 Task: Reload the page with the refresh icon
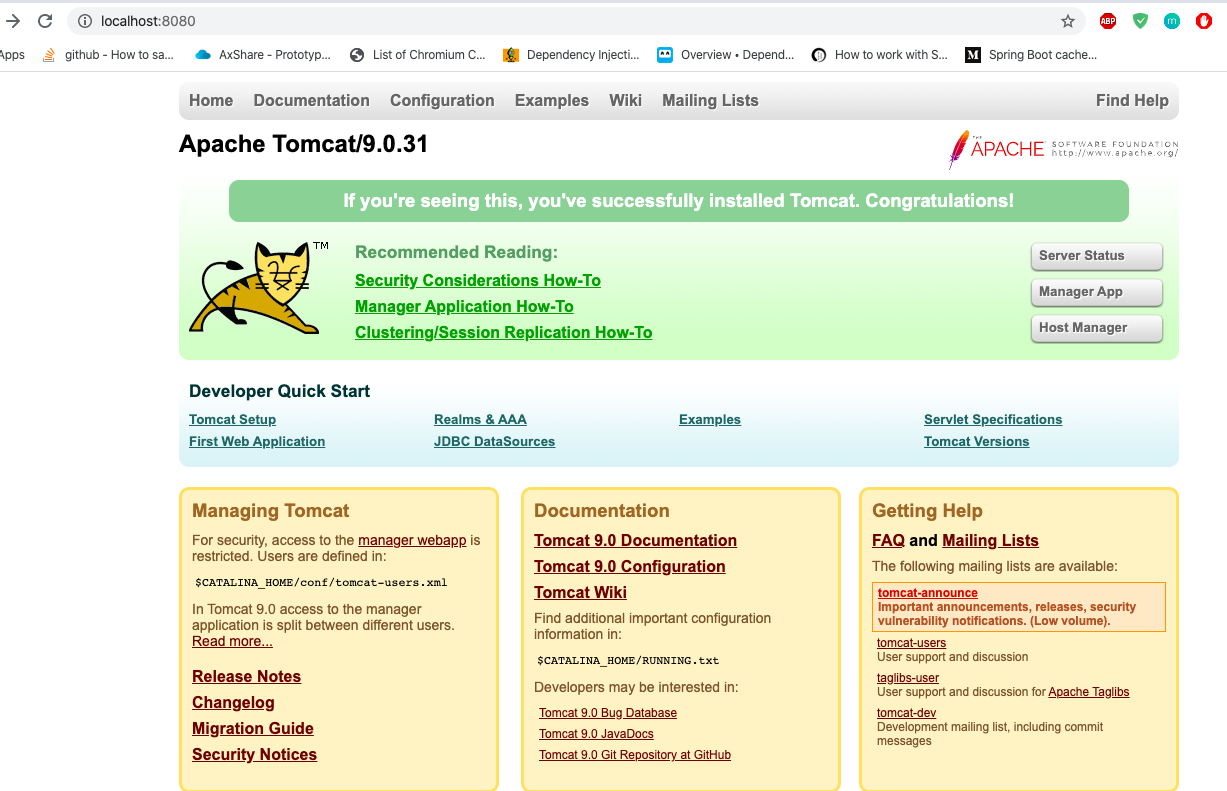45,21
